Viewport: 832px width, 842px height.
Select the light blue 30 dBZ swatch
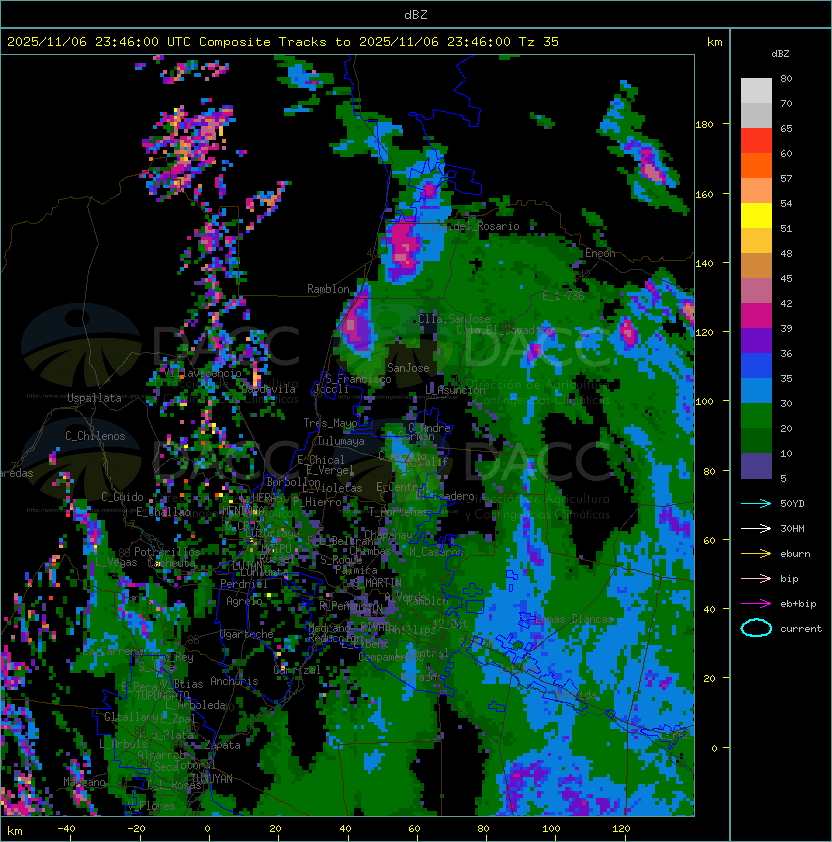tap(756, 391)
